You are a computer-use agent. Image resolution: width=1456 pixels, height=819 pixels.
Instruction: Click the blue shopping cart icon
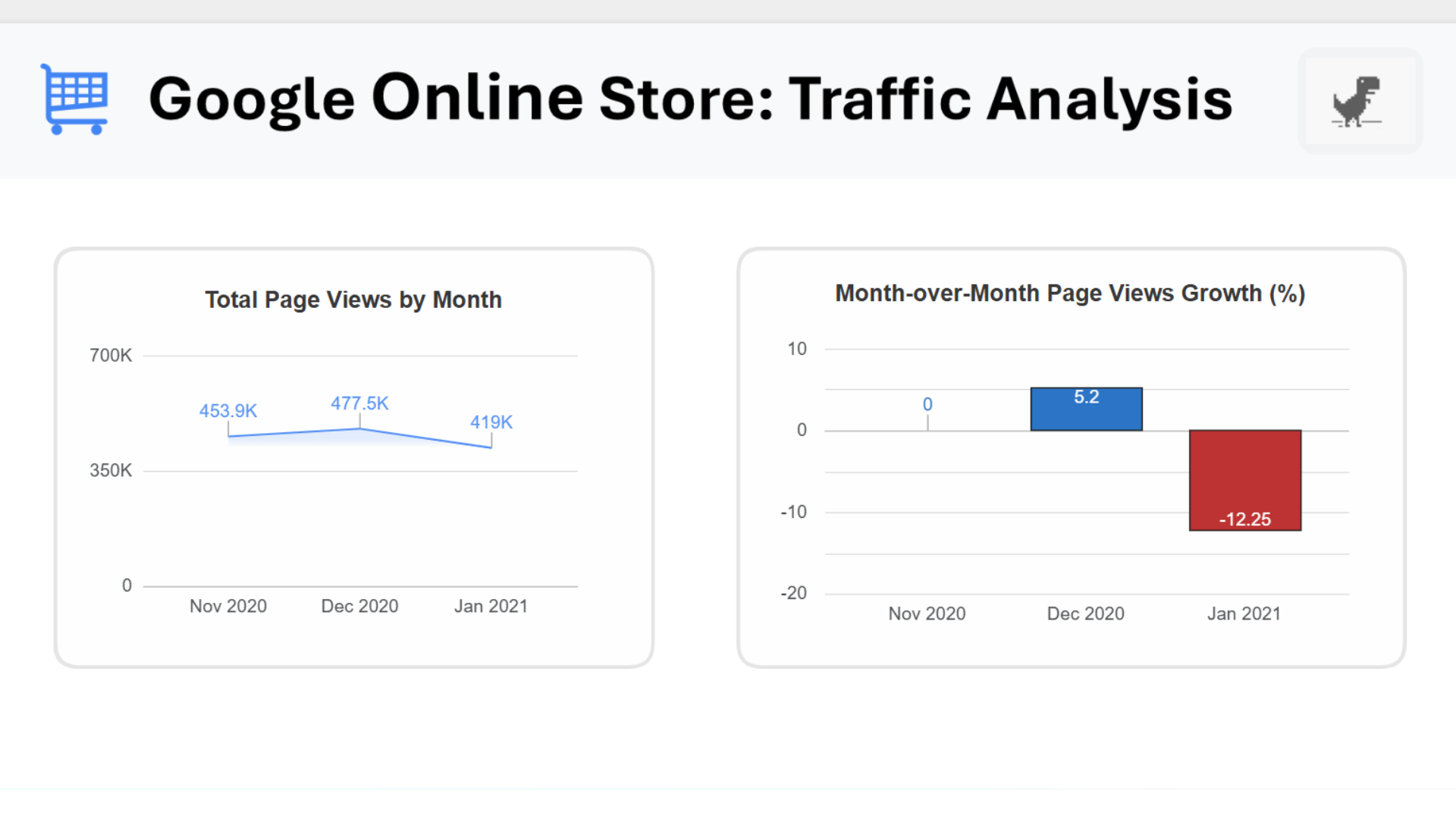[74, 99]
